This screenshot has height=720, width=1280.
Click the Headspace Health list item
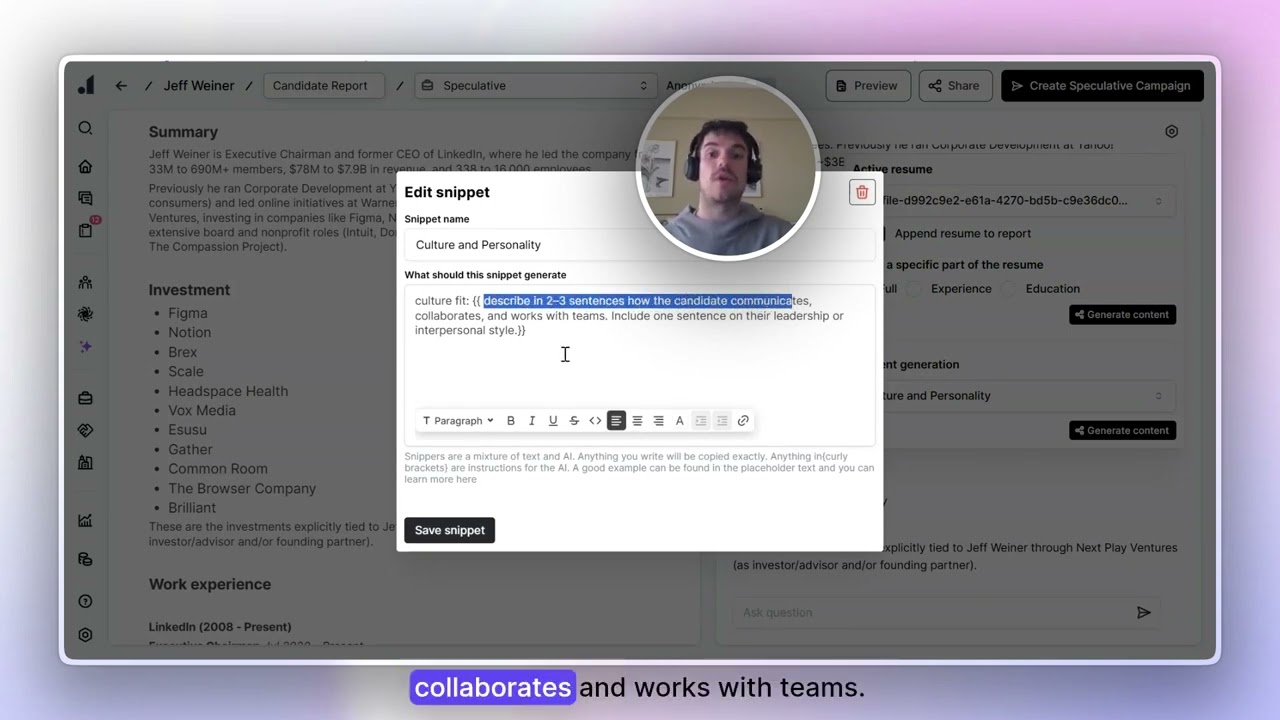click(228, 391)
